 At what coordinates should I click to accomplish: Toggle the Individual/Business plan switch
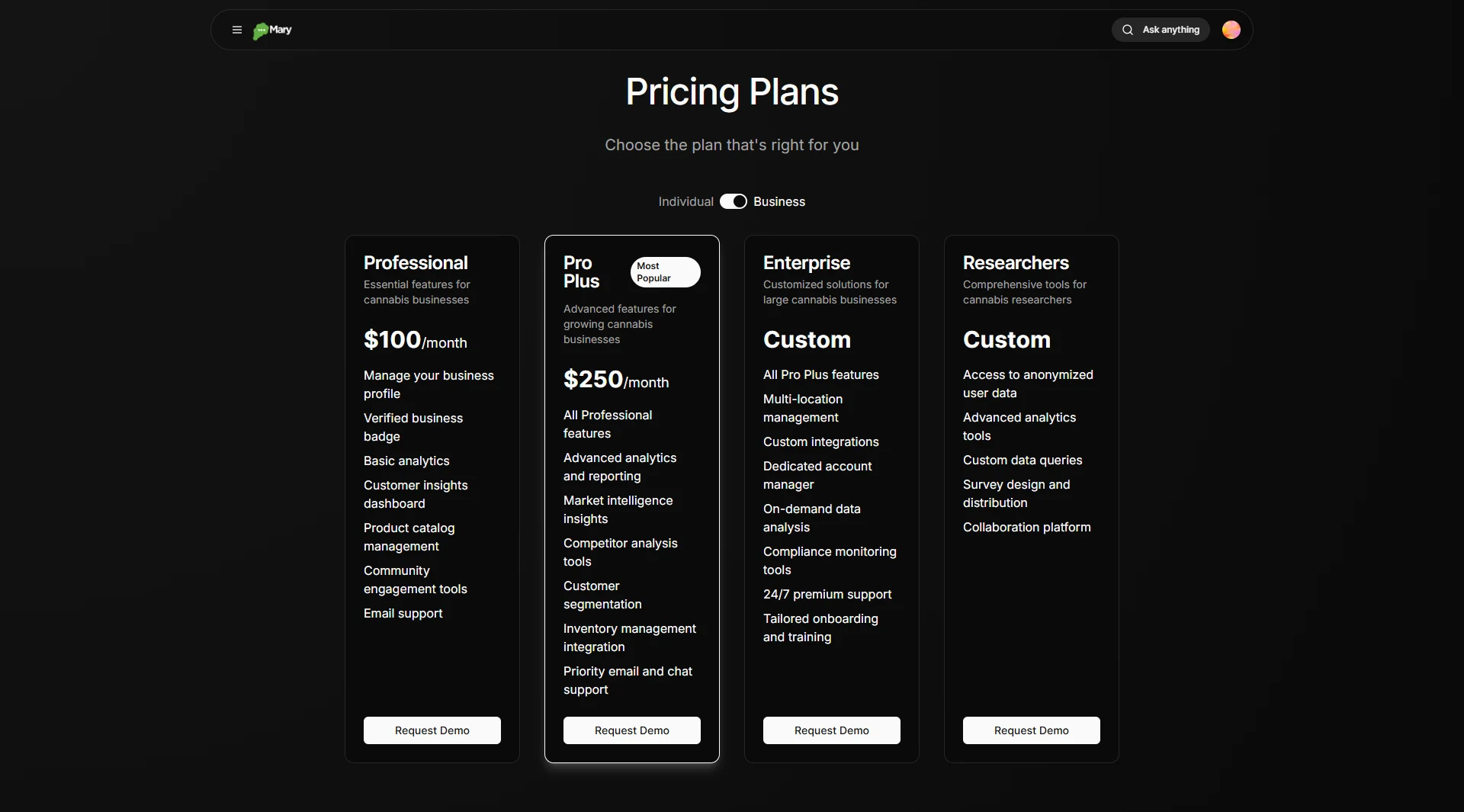point(734,201)
